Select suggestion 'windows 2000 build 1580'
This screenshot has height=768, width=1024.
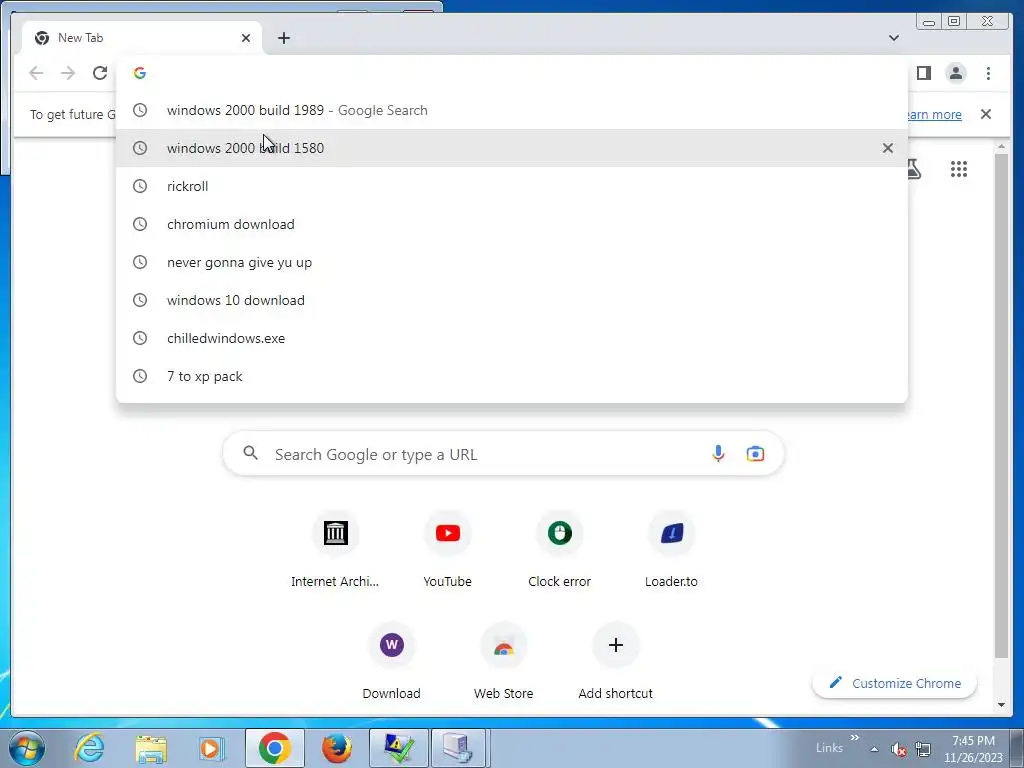coord(512,148)
